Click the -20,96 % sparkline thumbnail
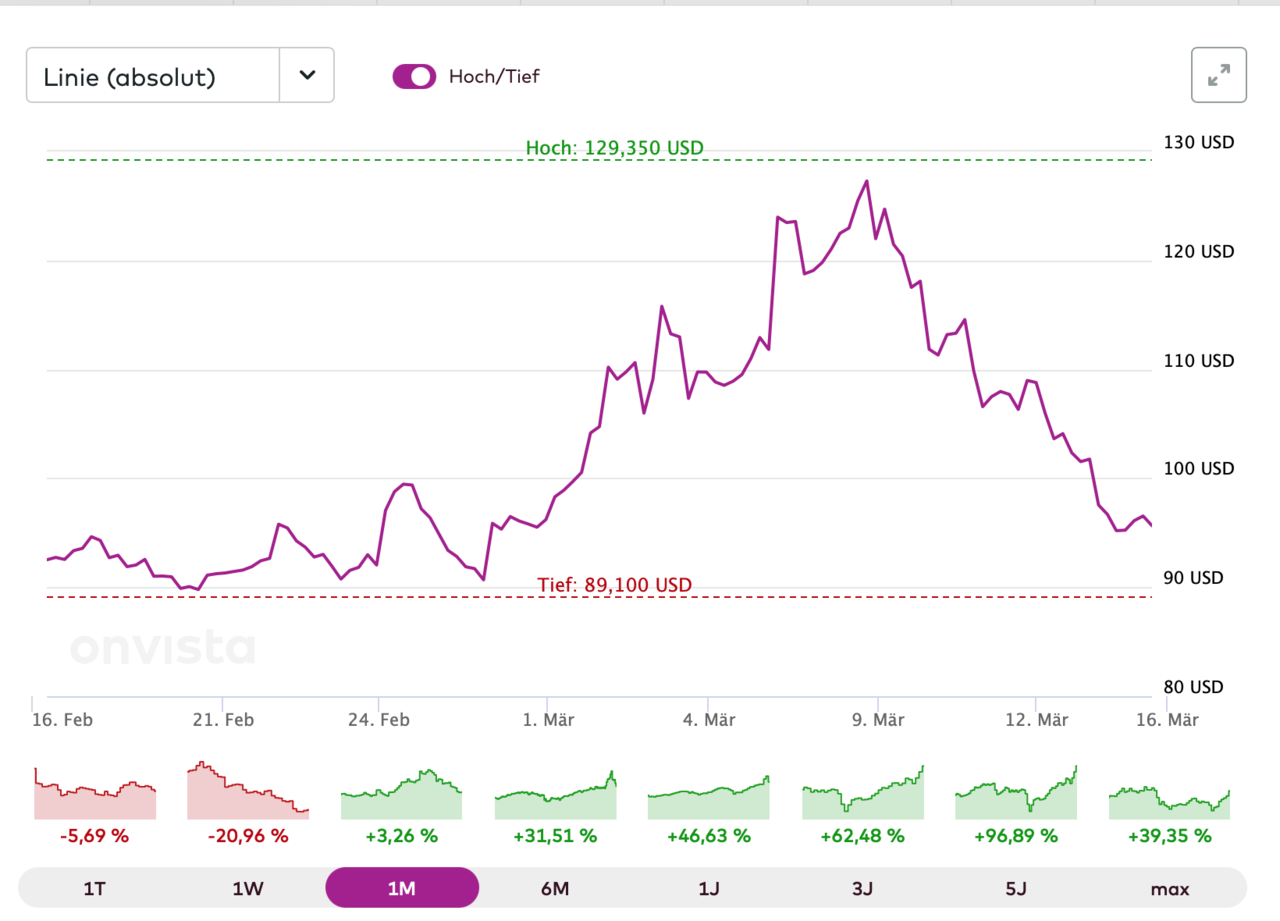This screenshot has height=921, width=1280. point(248,793)
